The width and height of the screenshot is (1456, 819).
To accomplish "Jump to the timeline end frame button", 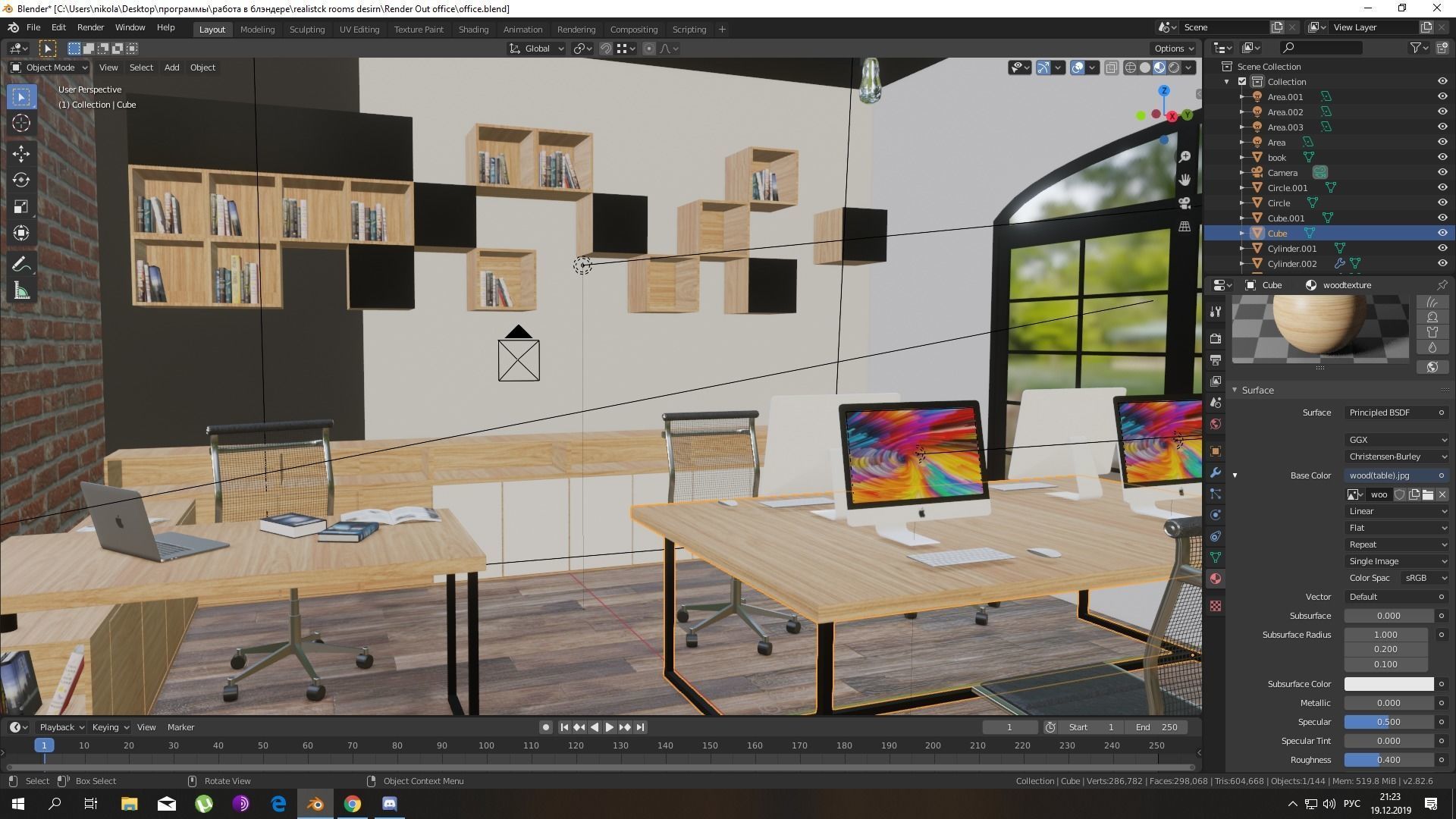I will click(x=640, y=727).
